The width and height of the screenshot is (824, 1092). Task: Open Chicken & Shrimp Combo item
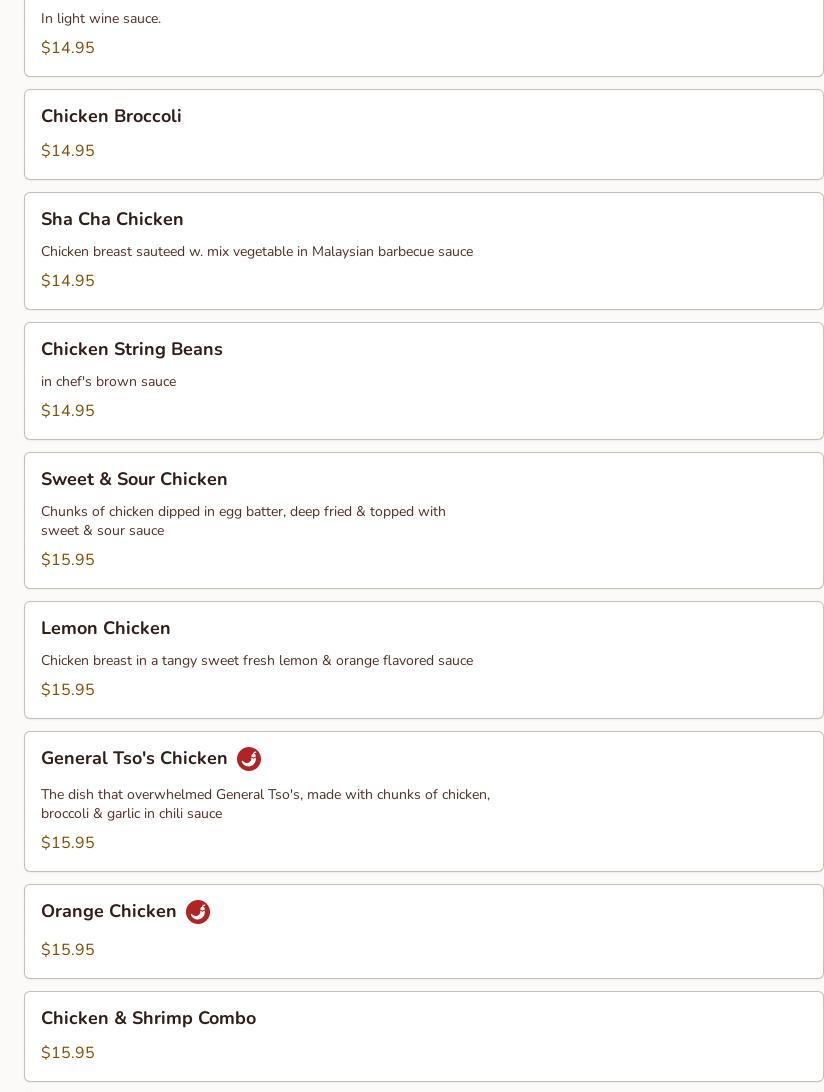pyautogui.click(x=148, y=1018)
